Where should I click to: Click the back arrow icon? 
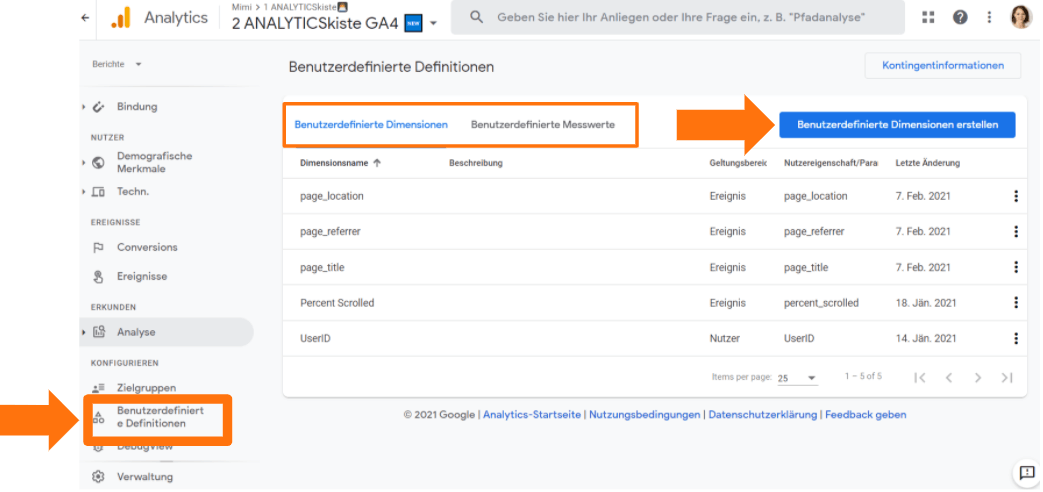(x=84, y=18)
